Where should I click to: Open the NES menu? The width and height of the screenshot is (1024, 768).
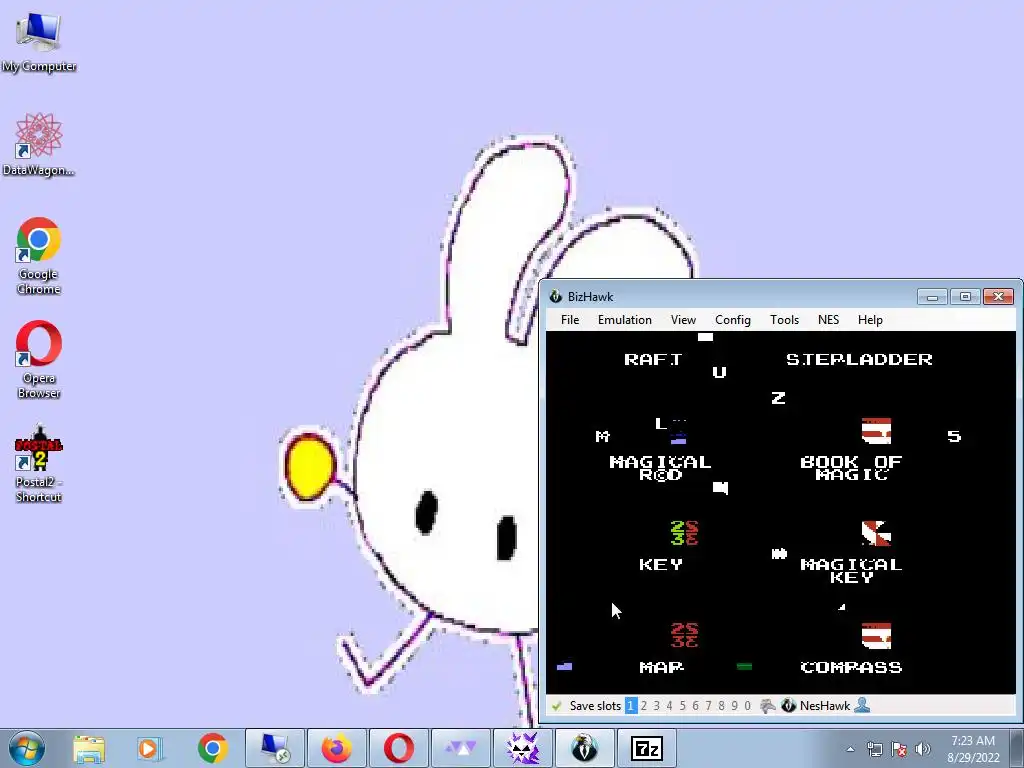[x=828, y=319]
